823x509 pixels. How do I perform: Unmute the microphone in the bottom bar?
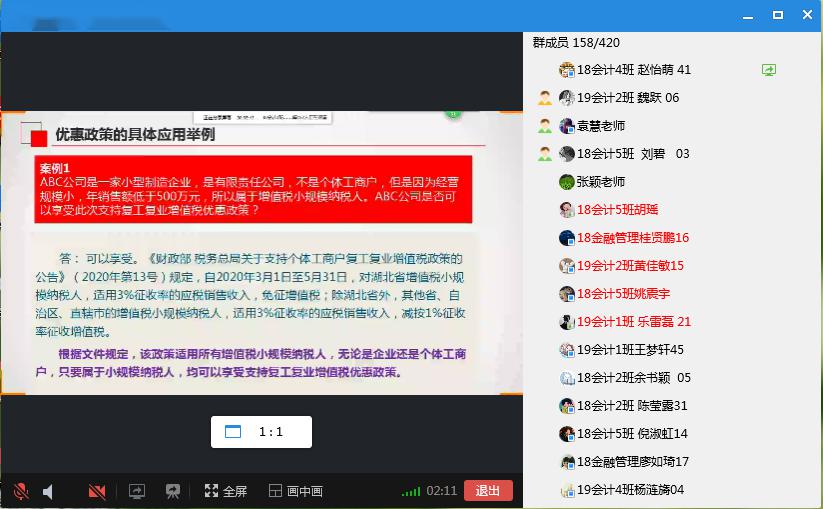click(21, 491)
